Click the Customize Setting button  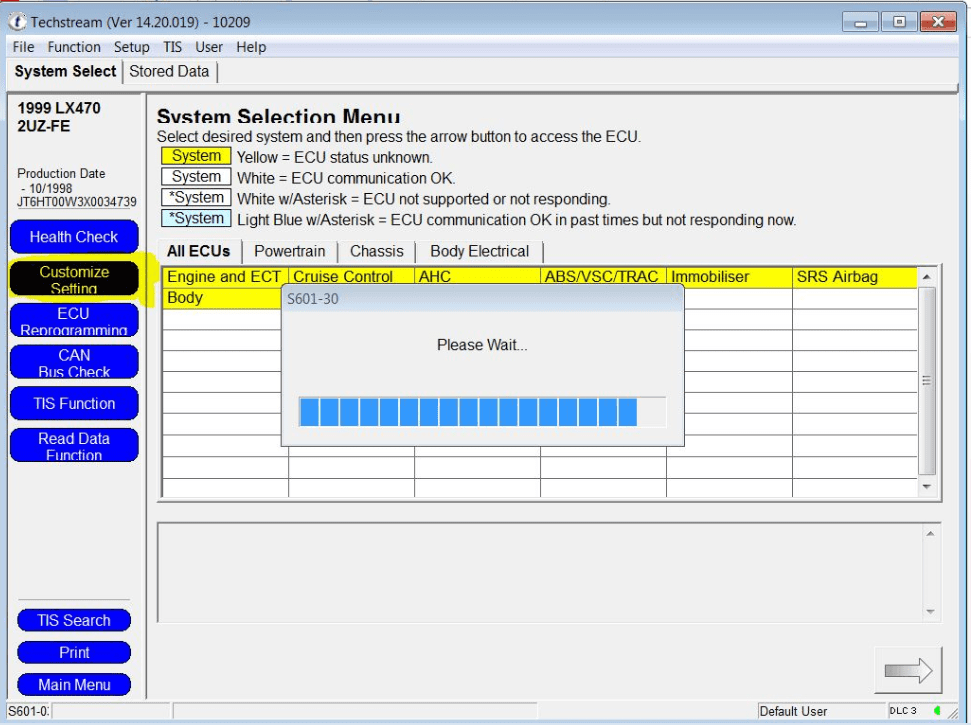[x=74, y=279]
